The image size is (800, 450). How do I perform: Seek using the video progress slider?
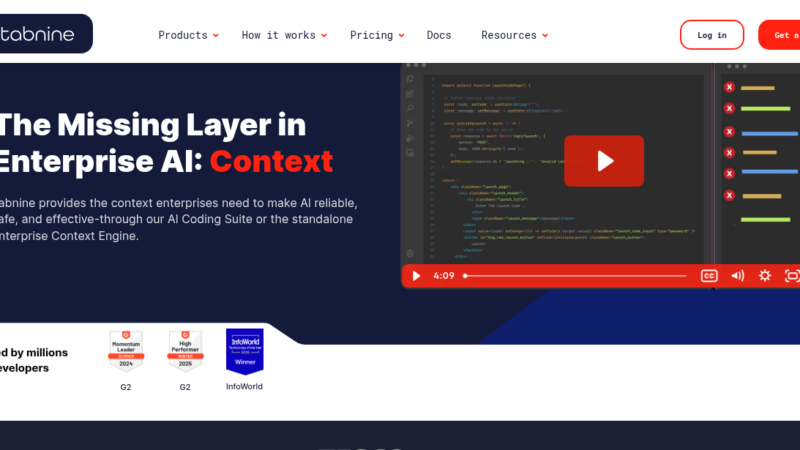pyautogui.click(x=575, y=276)
